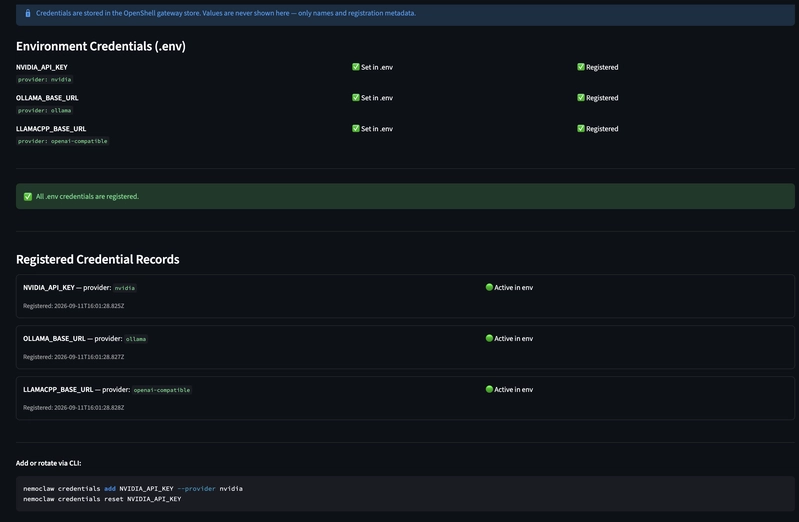Viewport: 799px width, 522px height.
Task: Click NVIDIA_API_KEY 'Set in .env' green checkmark
Action: click(x=356, y=67)
